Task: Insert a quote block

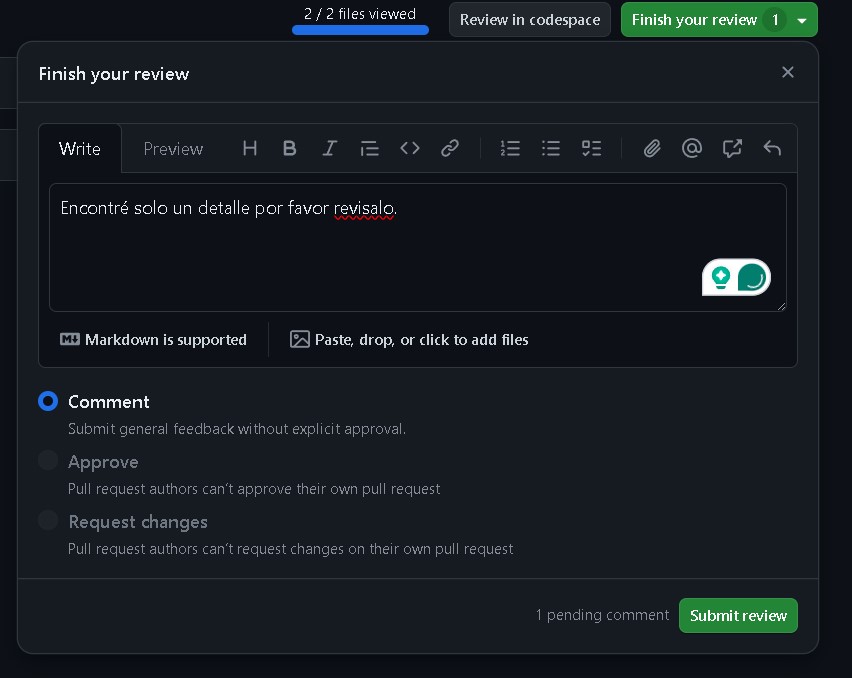Action: tap(370, 149)
